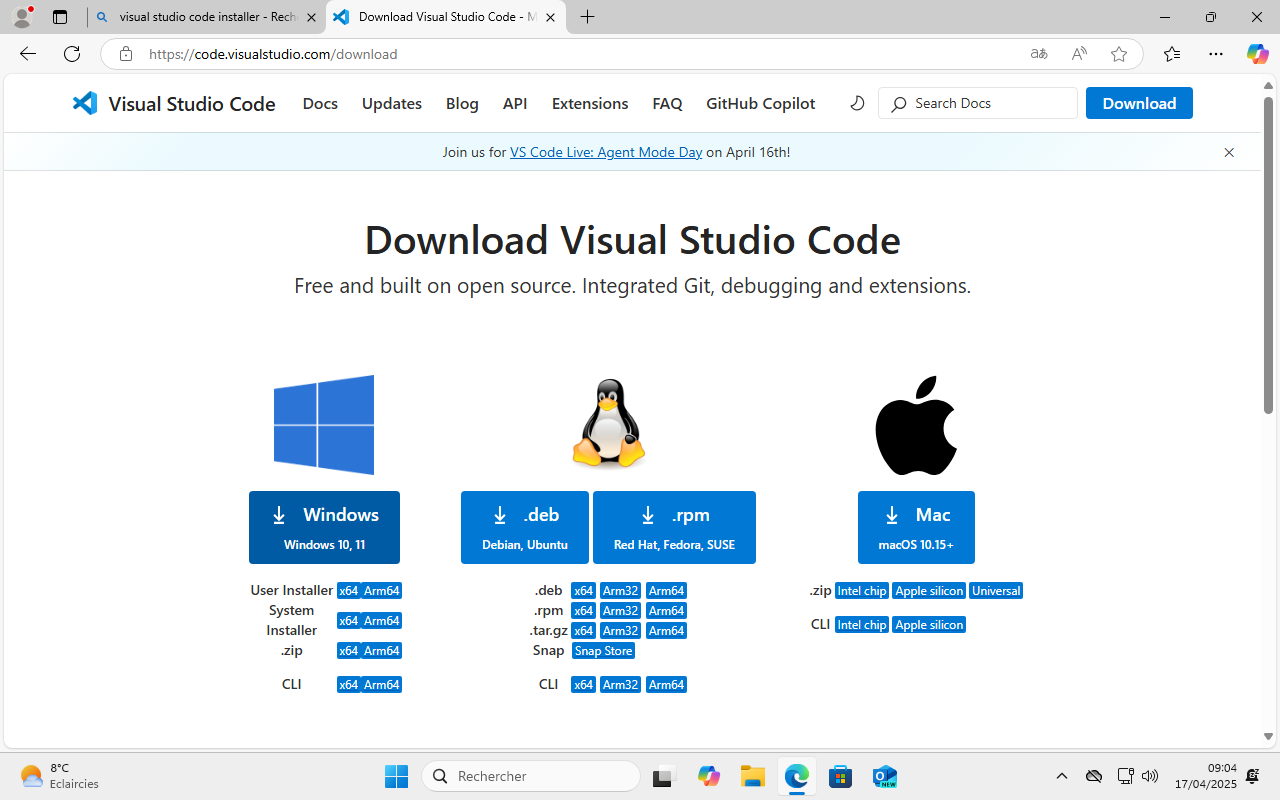Image resolution: width=1280 pixels, height=800 pixels.
Task: Open a new tab with the plus icon
Action: click(x=587, y=17)
